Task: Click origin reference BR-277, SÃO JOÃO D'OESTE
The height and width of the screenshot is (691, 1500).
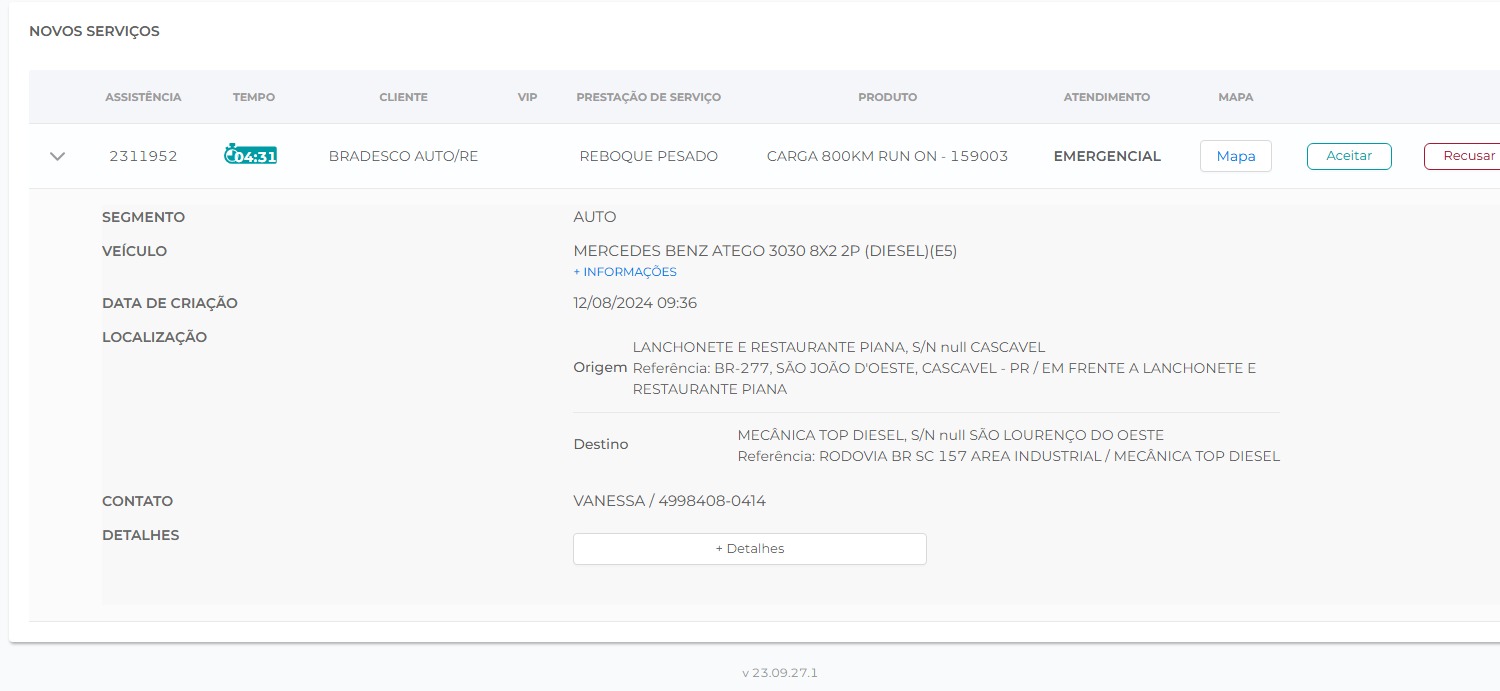Action: pos(944,378)
